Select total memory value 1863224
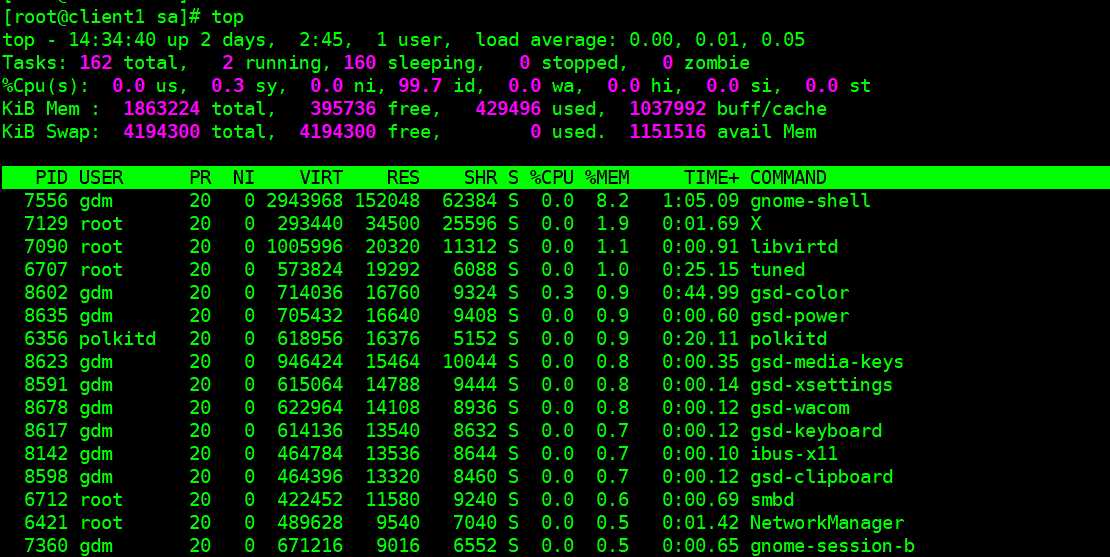 pyautogui.click(x=161, y=109)
